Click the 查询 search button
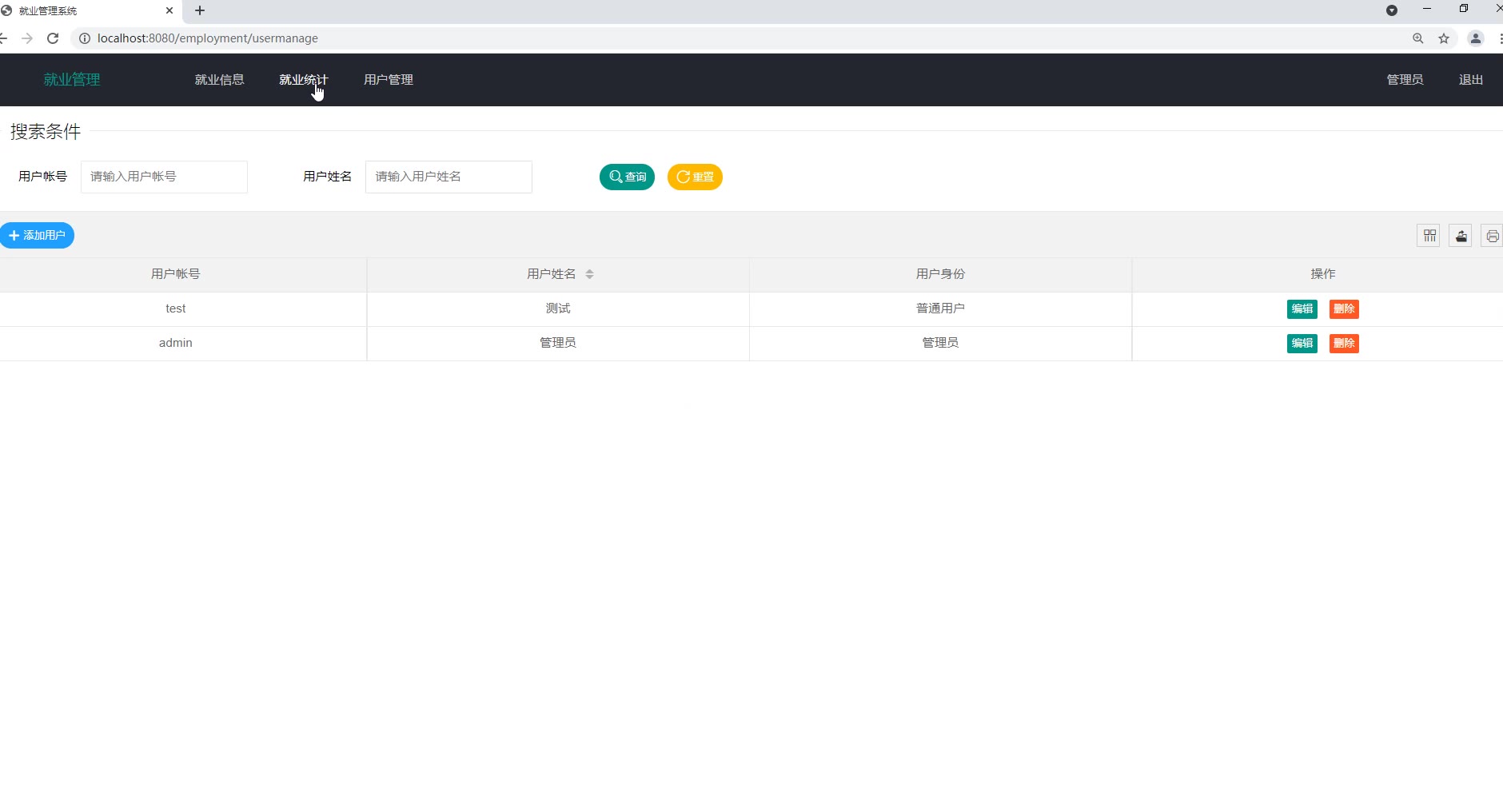This screenshot has height=812, width=1503. click(x=627, y=177)
